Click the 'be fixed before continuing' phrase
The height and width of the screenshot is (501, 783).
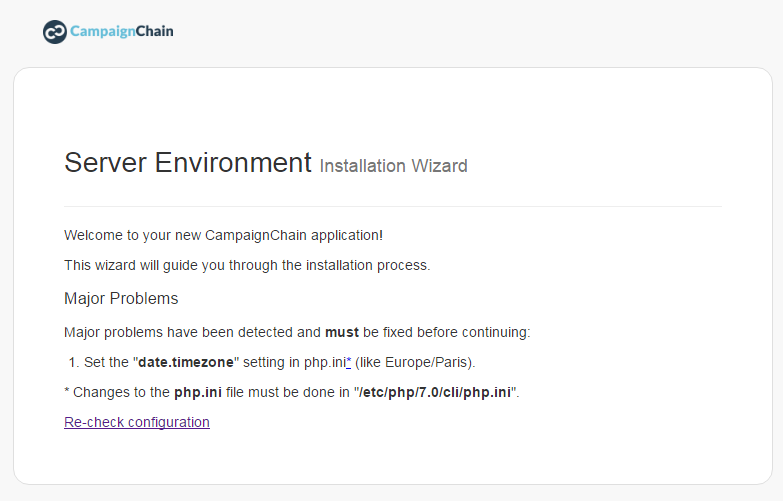tap(444, 332)
